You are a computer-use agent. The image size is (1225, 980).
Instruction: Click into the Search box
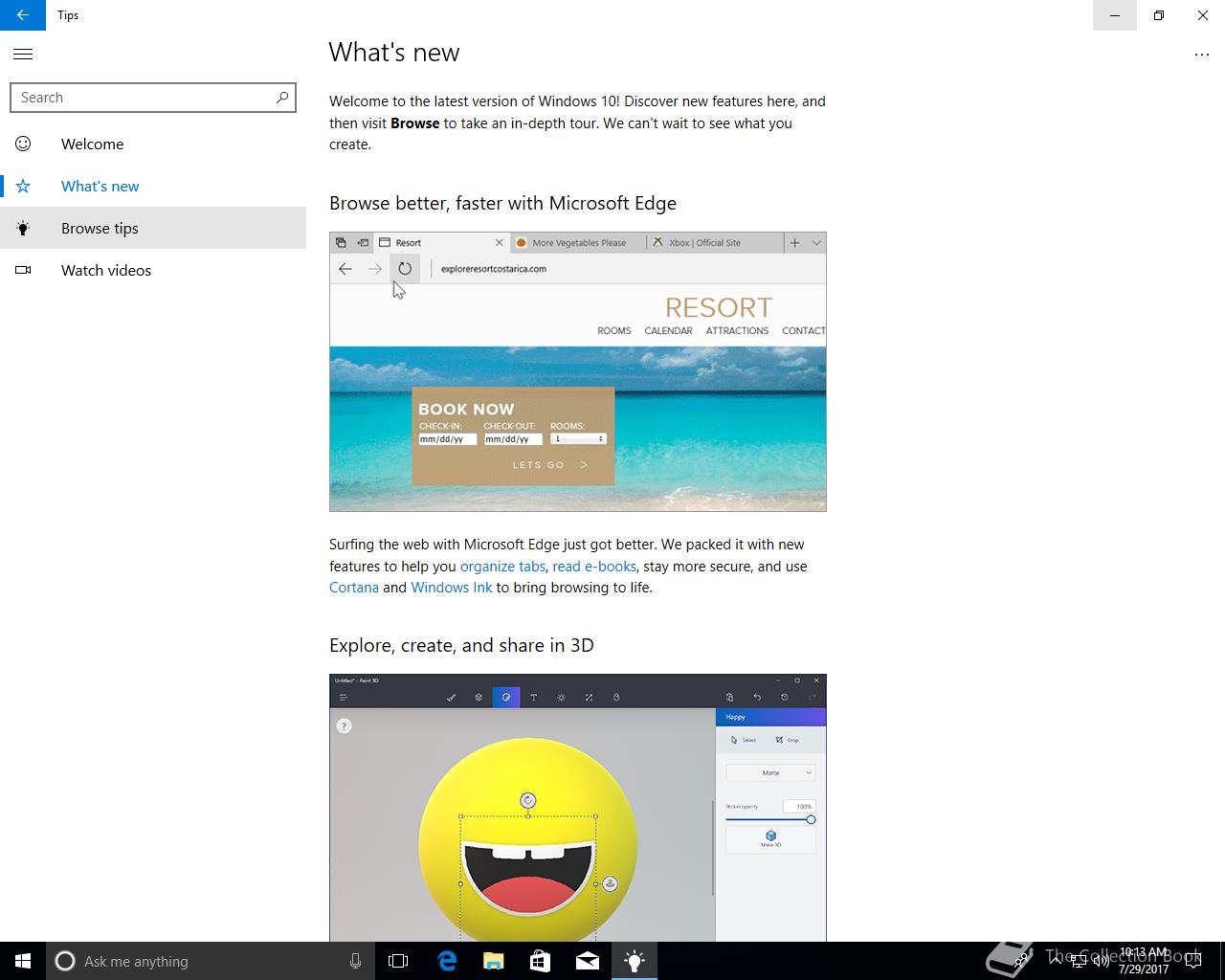153,98
